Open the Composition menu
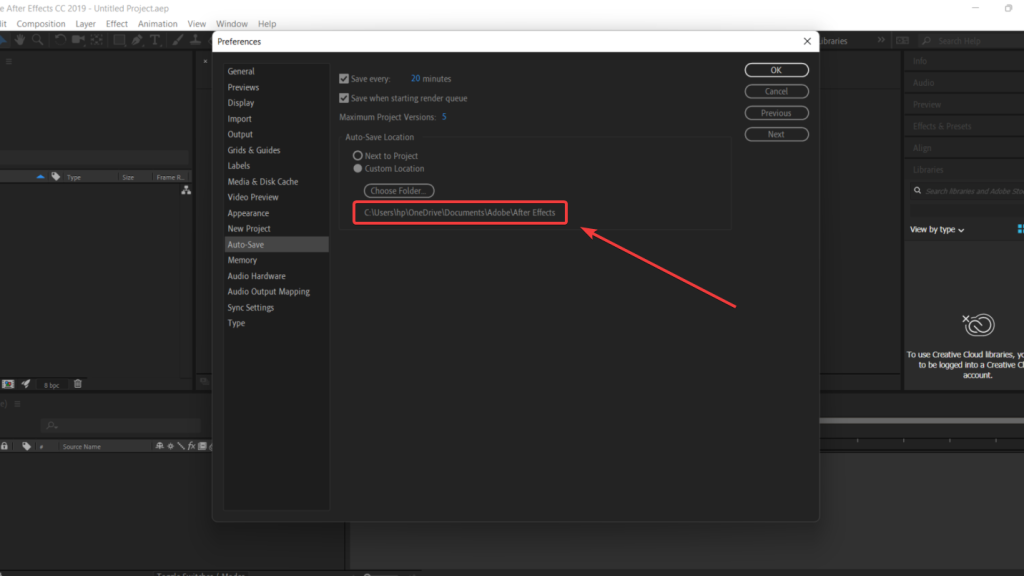 point(41,23)
